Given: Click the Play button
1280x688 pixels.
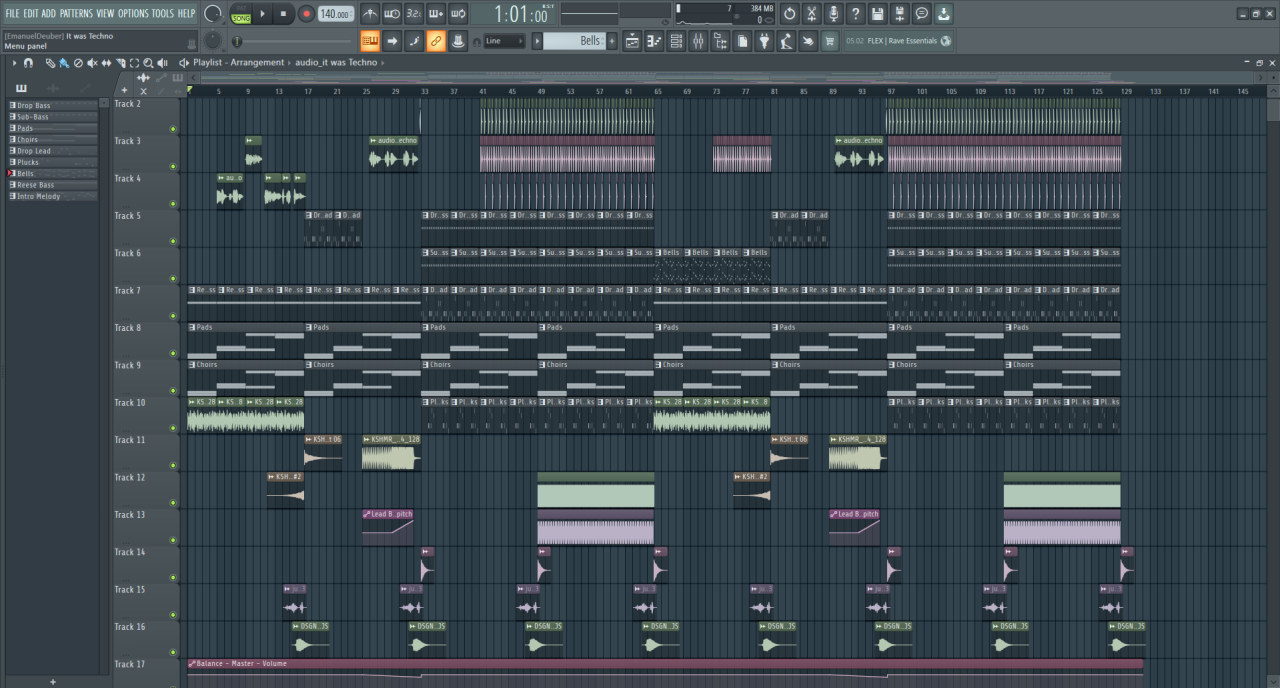Looking at the screenshot, I should click(263, 14).
